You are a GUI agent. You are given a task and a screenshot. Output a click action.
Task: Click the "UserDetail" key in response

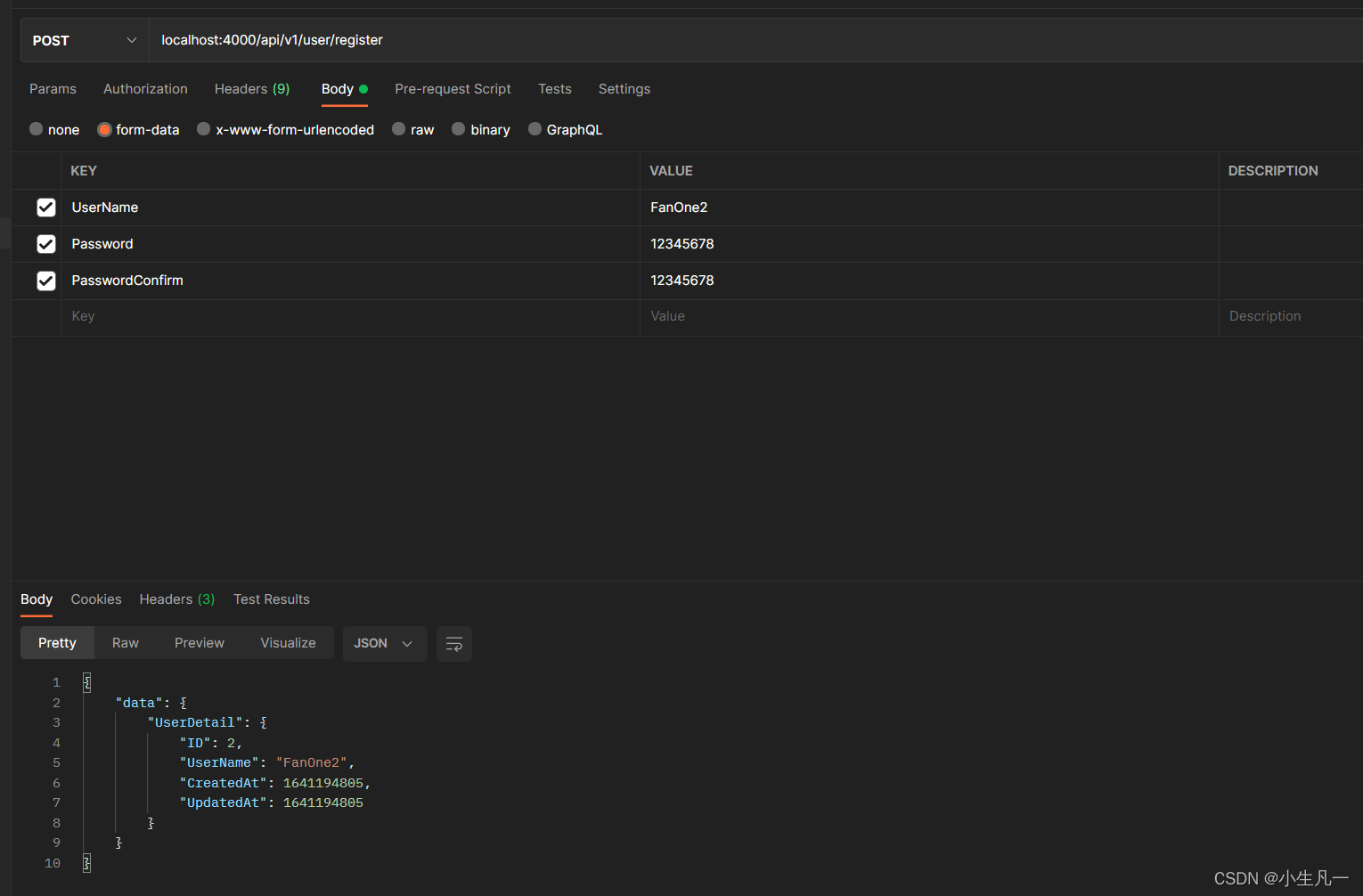pyautogui.click(x=195, y=722)
